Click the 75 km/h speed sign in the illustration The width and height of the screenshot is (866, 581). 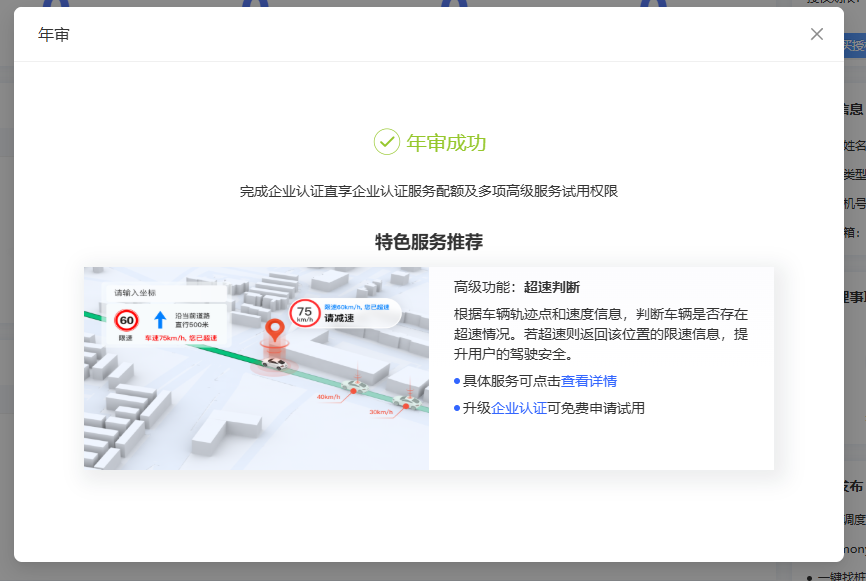[305, 313]
